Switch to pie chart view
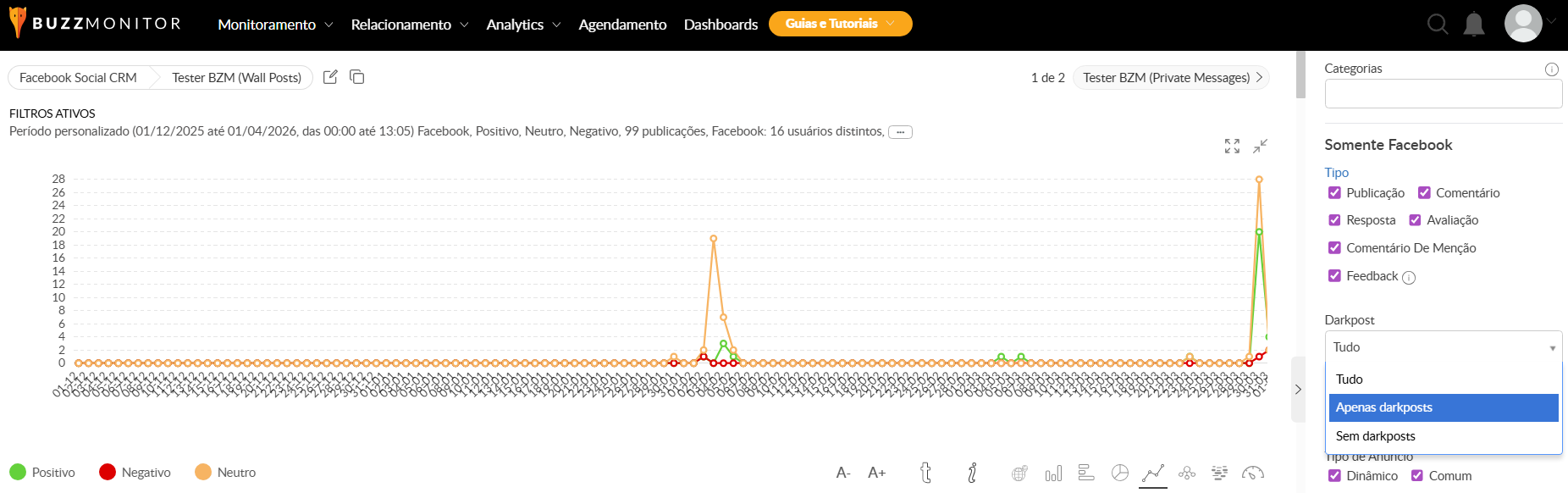Image resolution: width=1568 pixels, height=493 pixels. point(1119,473)
